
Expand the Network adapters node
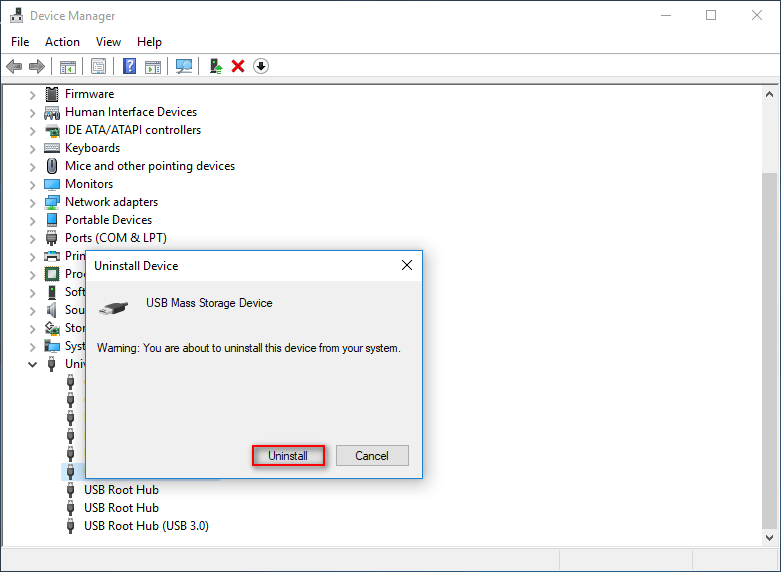(x=32, y=202)
